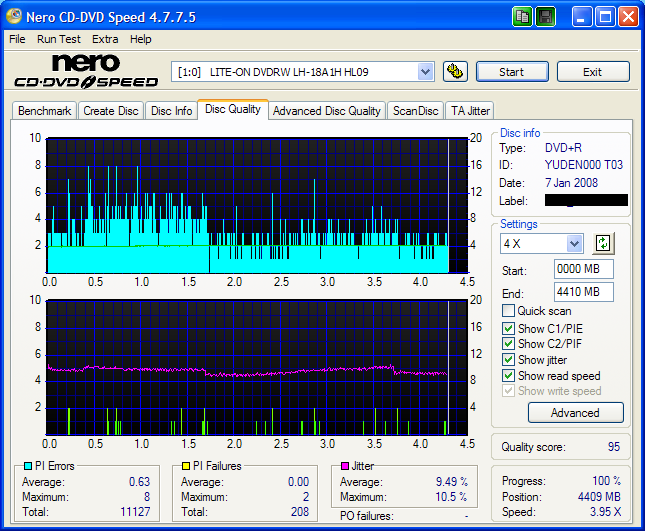Image resolution: width=645 pixels, height=531 pixels.
Task: Click the save floppy disk icon
Action: click(x=545, y=16)
